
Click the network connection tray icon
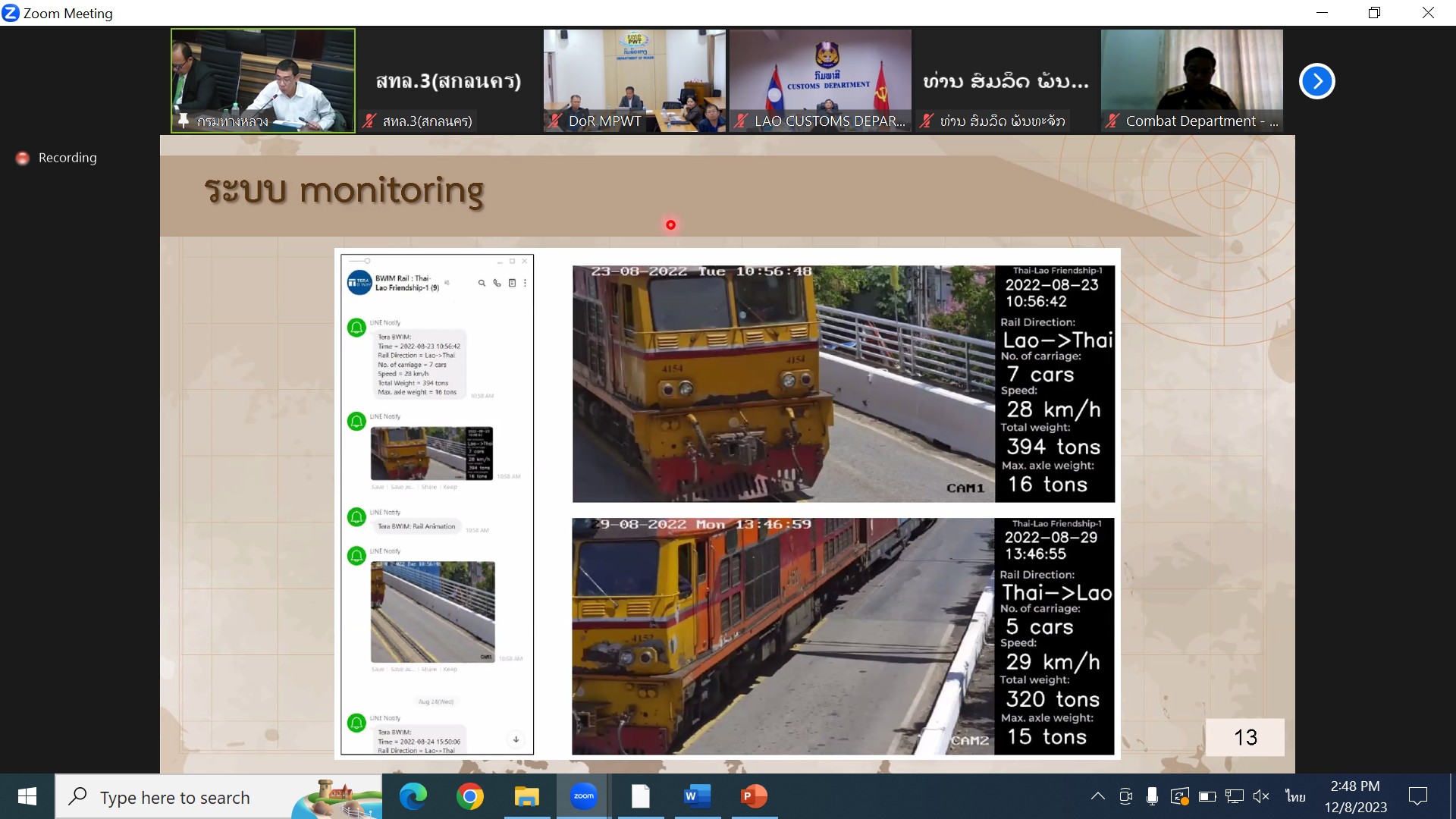pyautogui.click(x=1234, y=796)
